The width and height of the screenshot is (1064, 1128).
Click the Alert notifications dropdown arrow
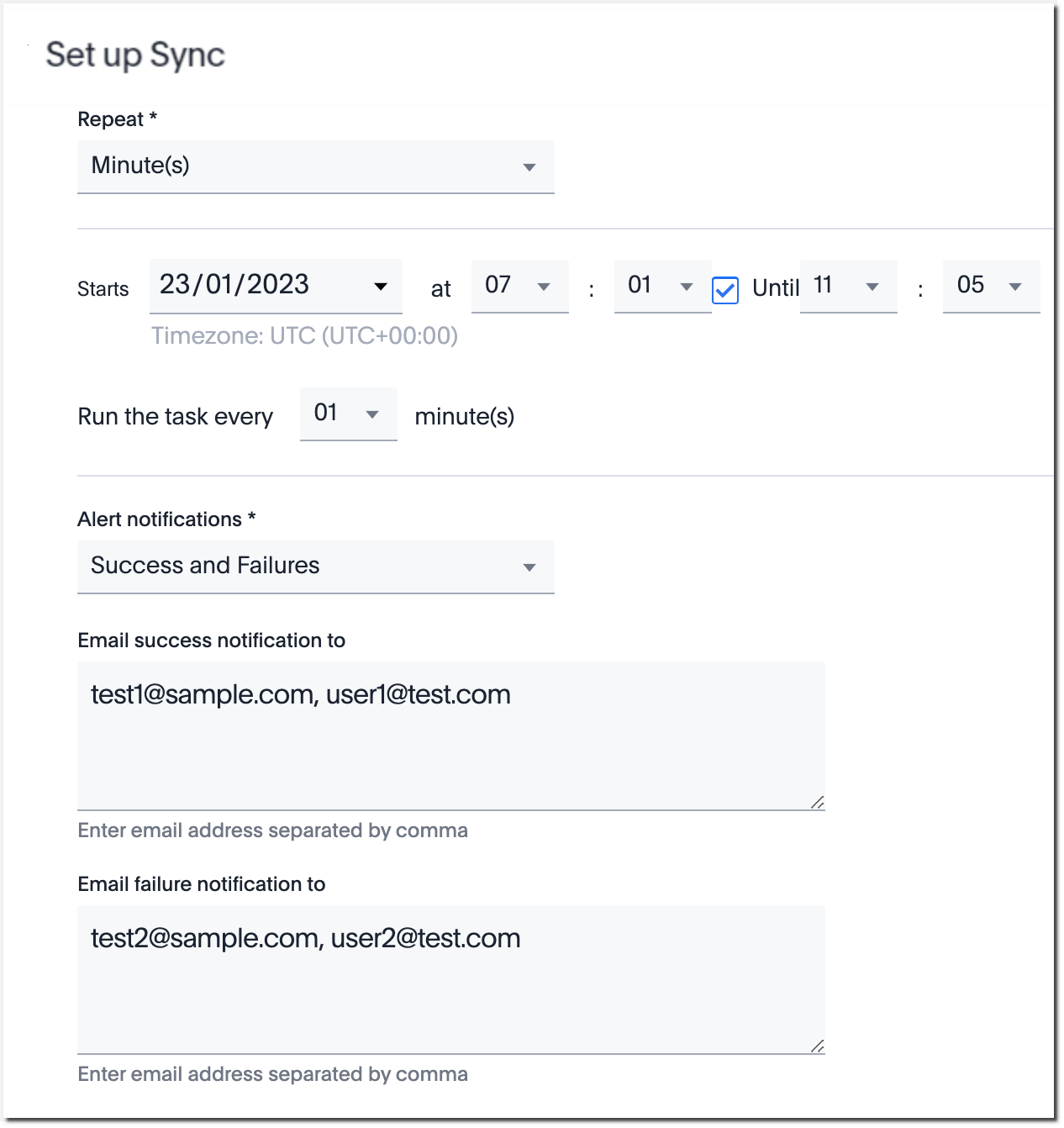529,567
